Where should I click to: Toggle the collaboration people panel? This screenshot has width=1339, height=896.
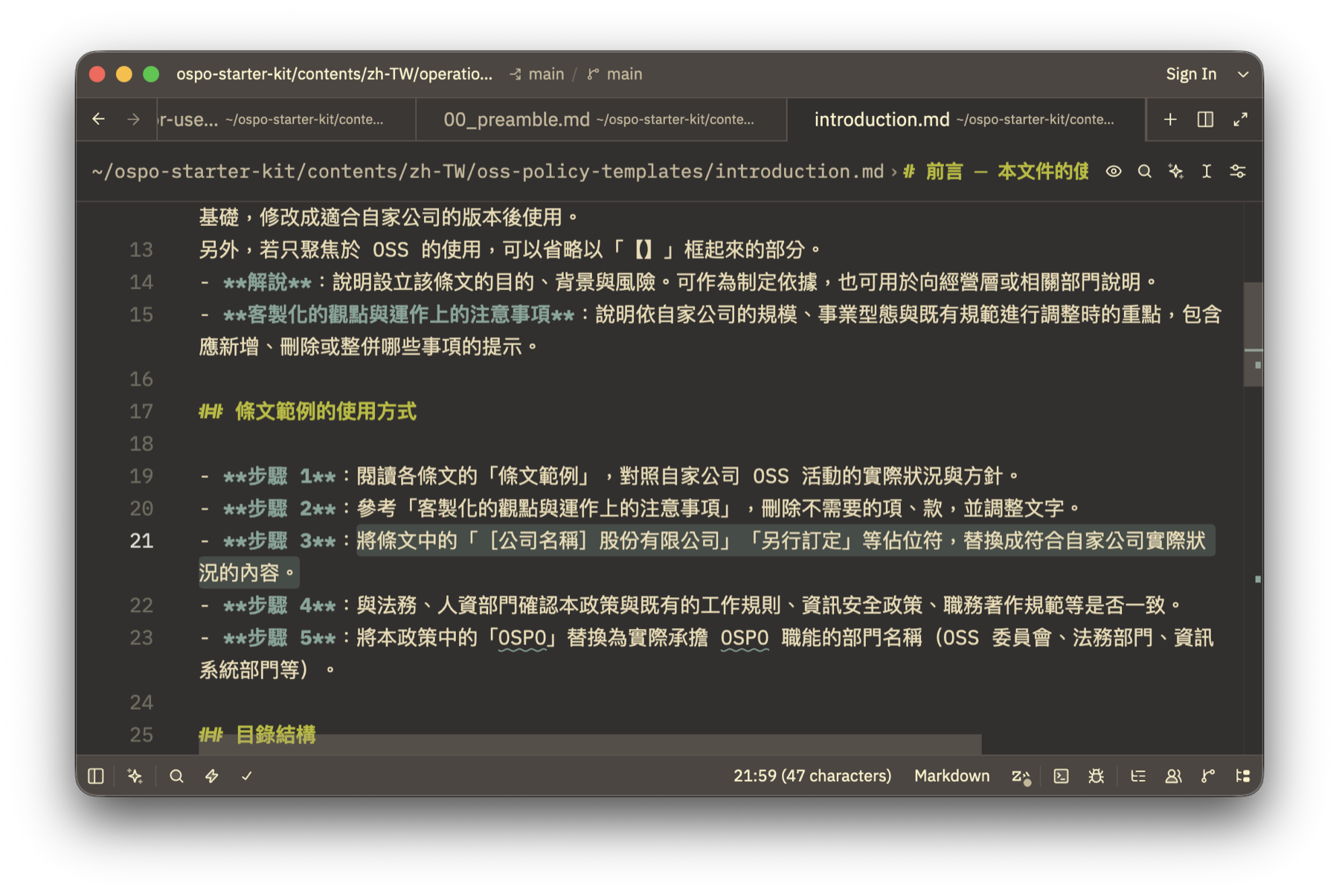[x=1173, y=776]
